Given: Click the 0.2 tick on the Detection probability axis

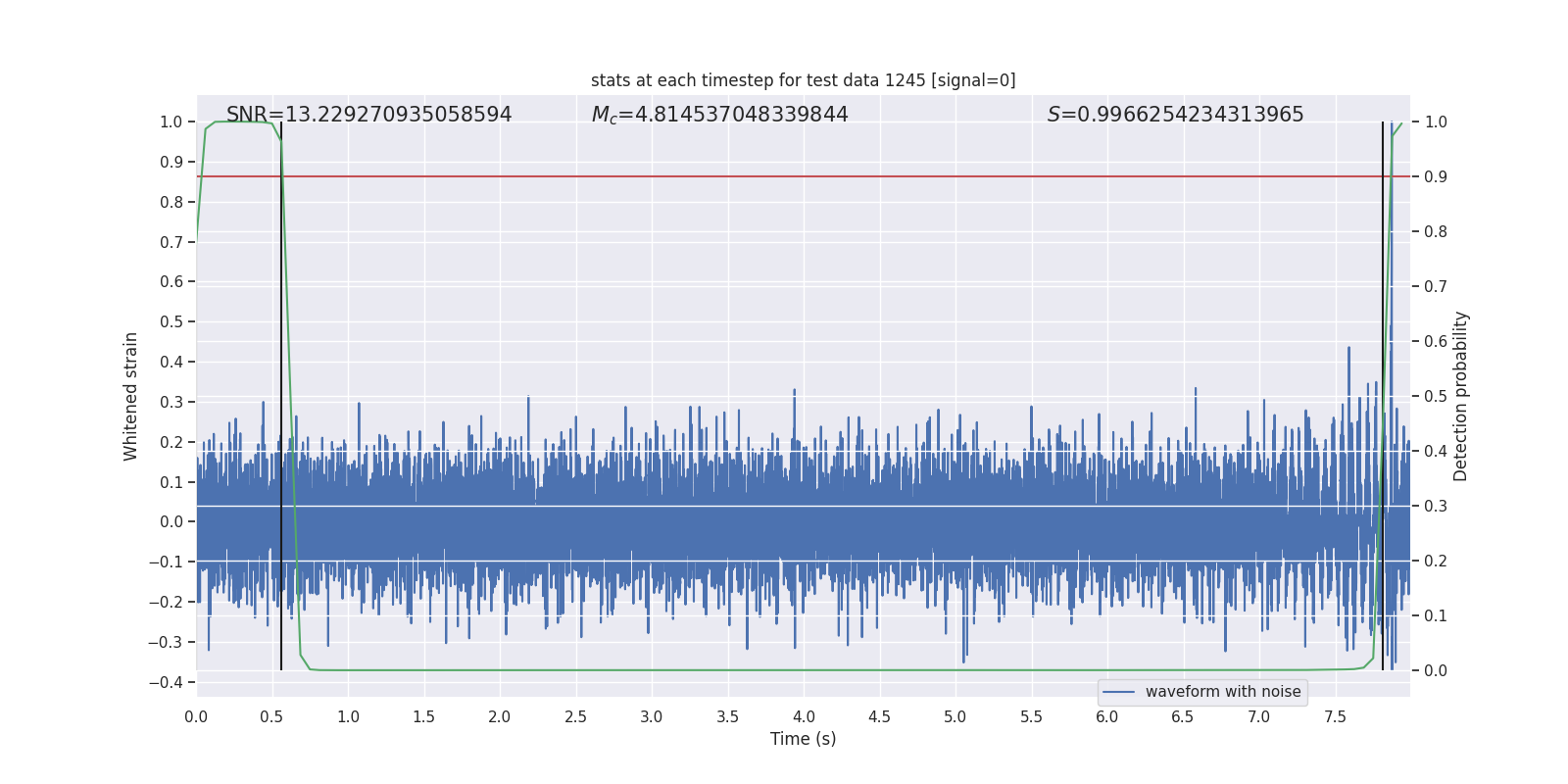Looking at the screenshot, I should click(x=1436, y=561).
